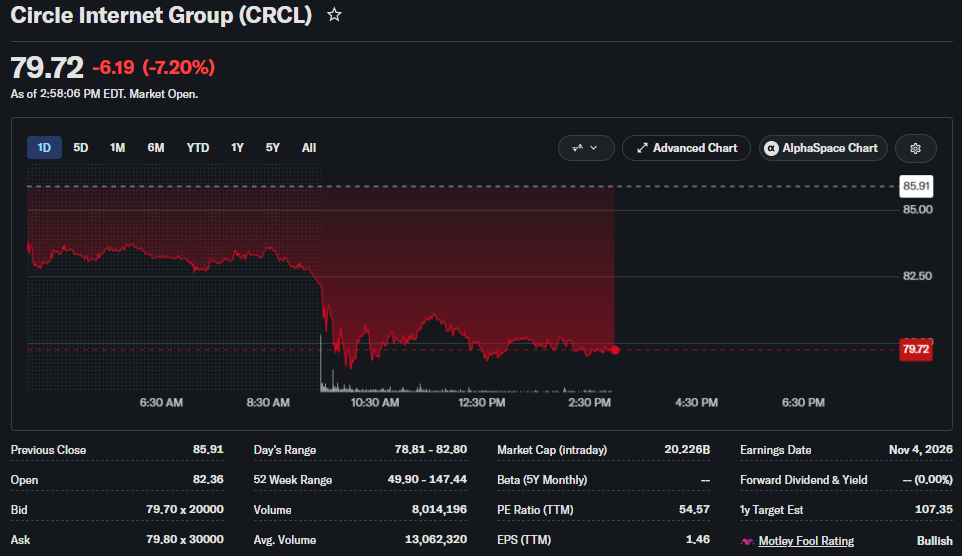This screenshot has width=962, height=556.
Task: Click the Ask value 79.80 x 30000
Action: click(185, 539)
